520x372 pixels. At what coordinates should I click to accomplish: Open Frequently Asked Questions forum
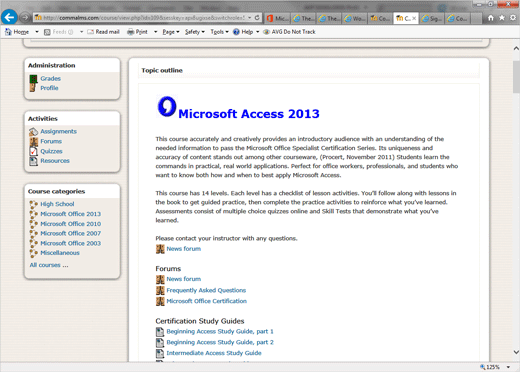pos(206,290)
